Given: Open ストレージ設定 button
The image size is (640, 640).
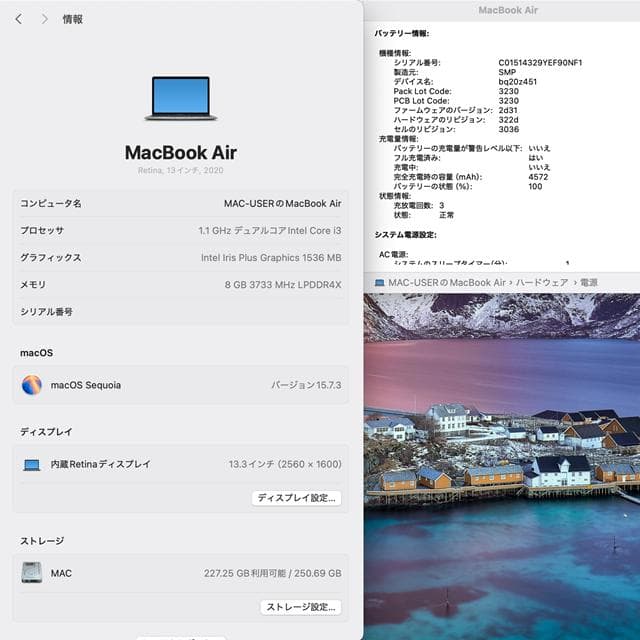Looking at the screenshot, I should click(301, 607).
